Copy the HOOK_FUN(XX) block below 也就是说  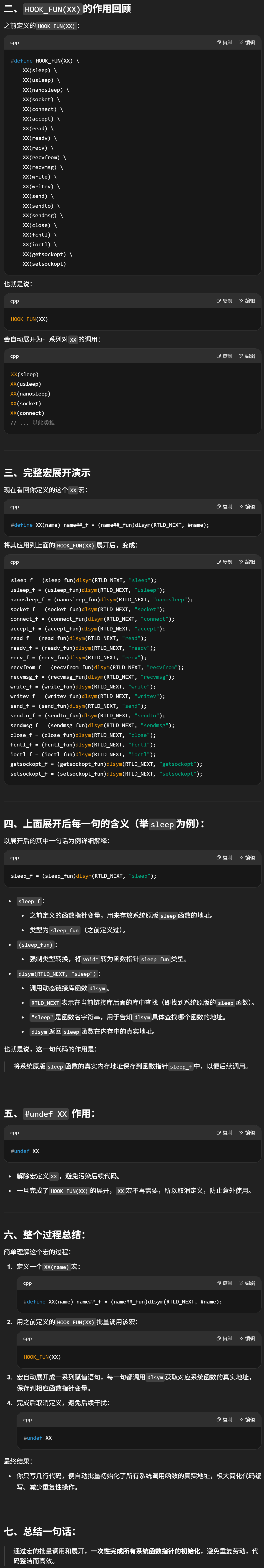pos(224,301)
